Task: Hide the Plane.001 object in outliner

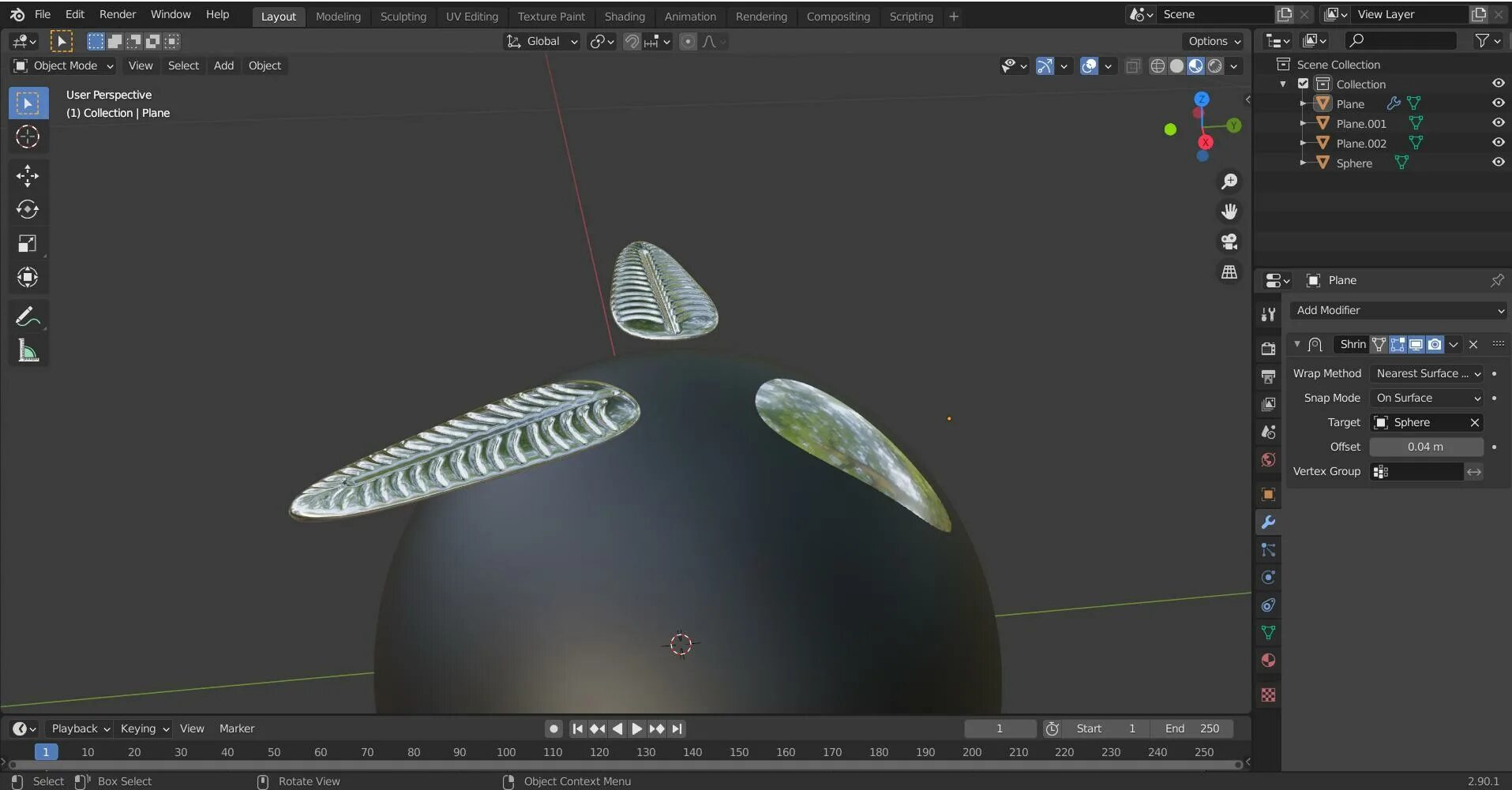Action: pos(1498,122)
